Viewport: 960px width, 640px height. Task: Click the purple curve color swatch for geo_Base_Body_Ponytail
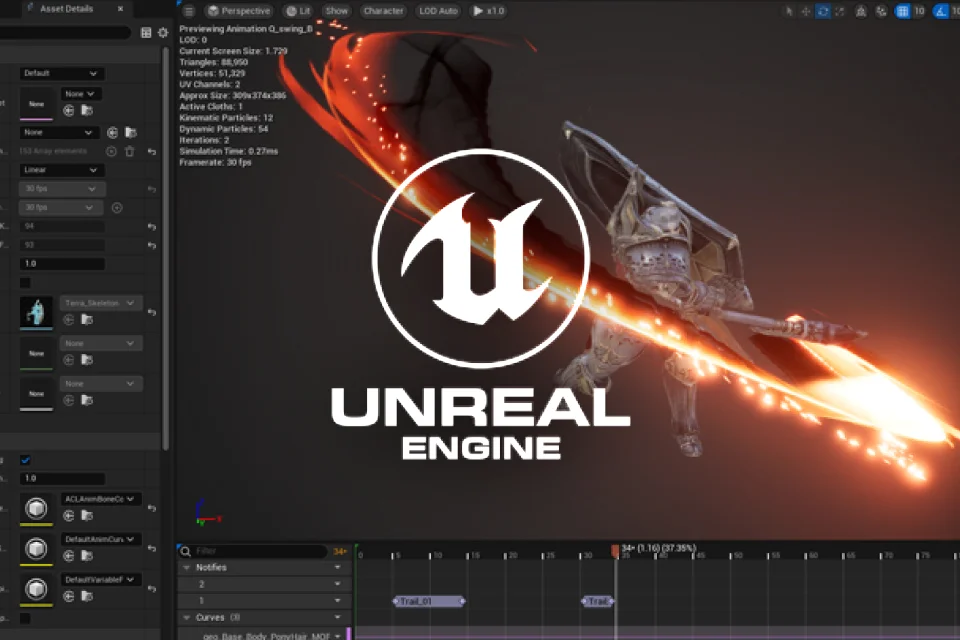pos(349,634)
